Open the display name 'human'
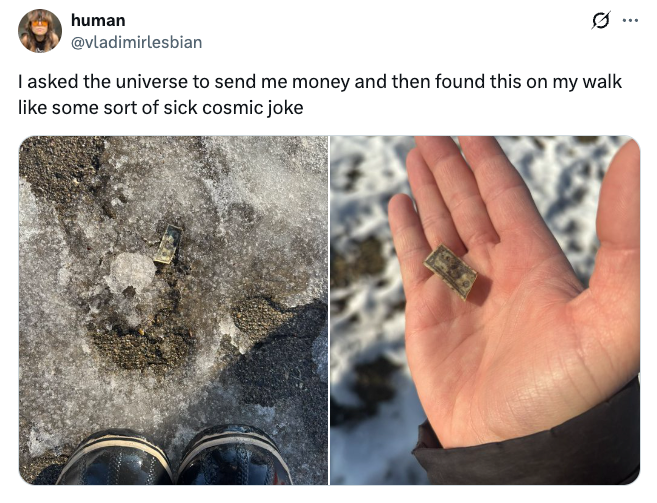This screenshot has width=657, height=503. 98,20
